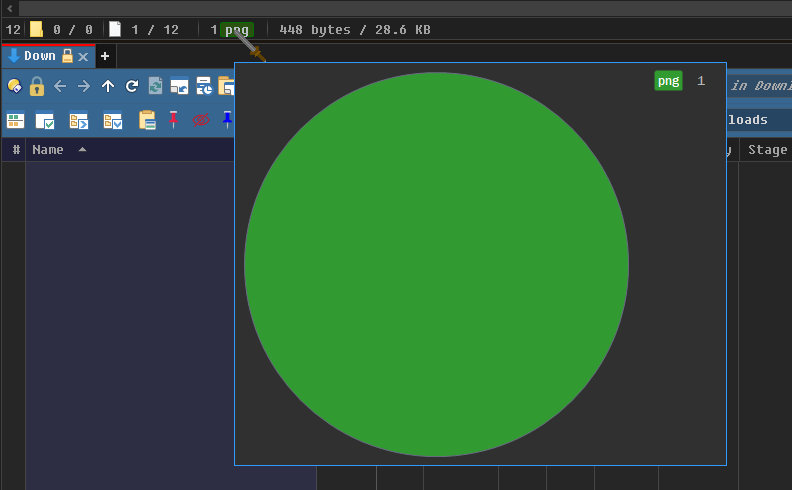Click the file sync arrows icon

[x=156, y=86]
